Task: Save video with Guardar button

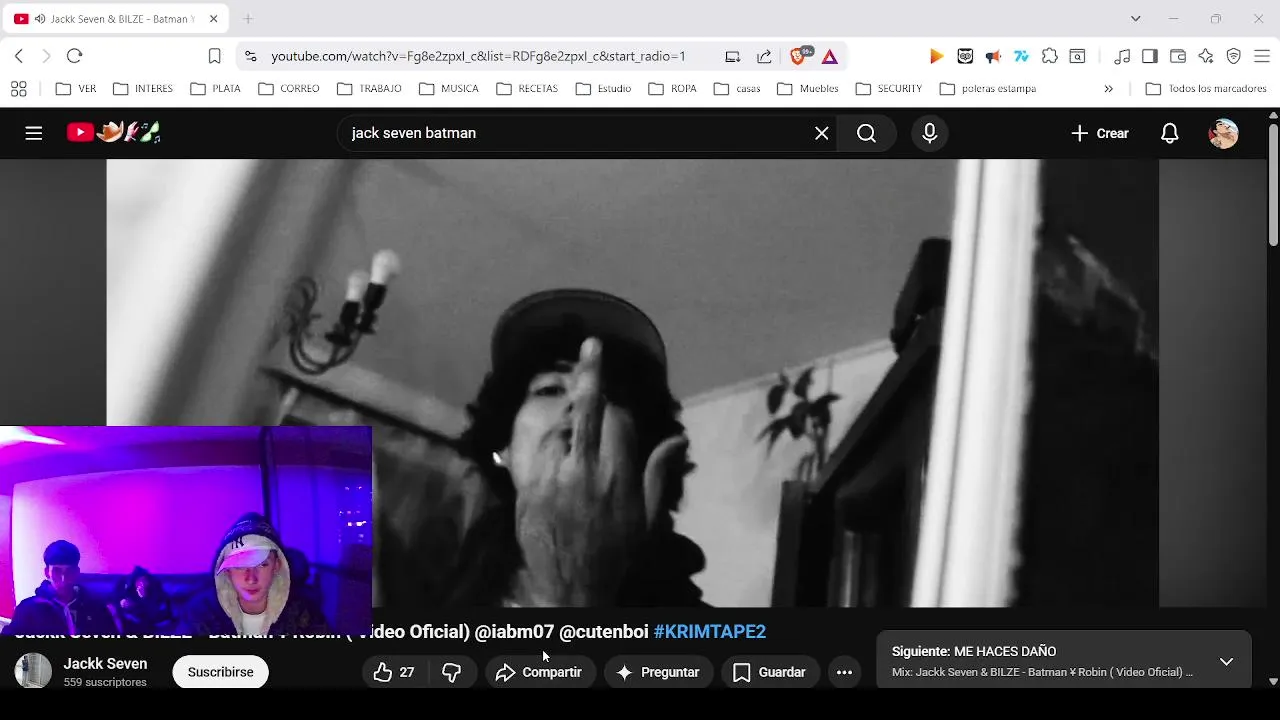Action: tap(770, 672)
